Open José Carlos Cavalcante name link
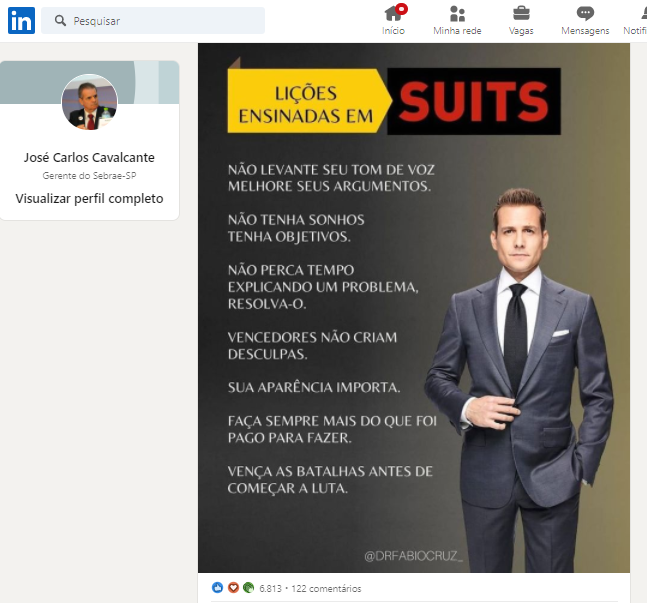The width and height of the screenshot is (647, 603). [89, 157]
